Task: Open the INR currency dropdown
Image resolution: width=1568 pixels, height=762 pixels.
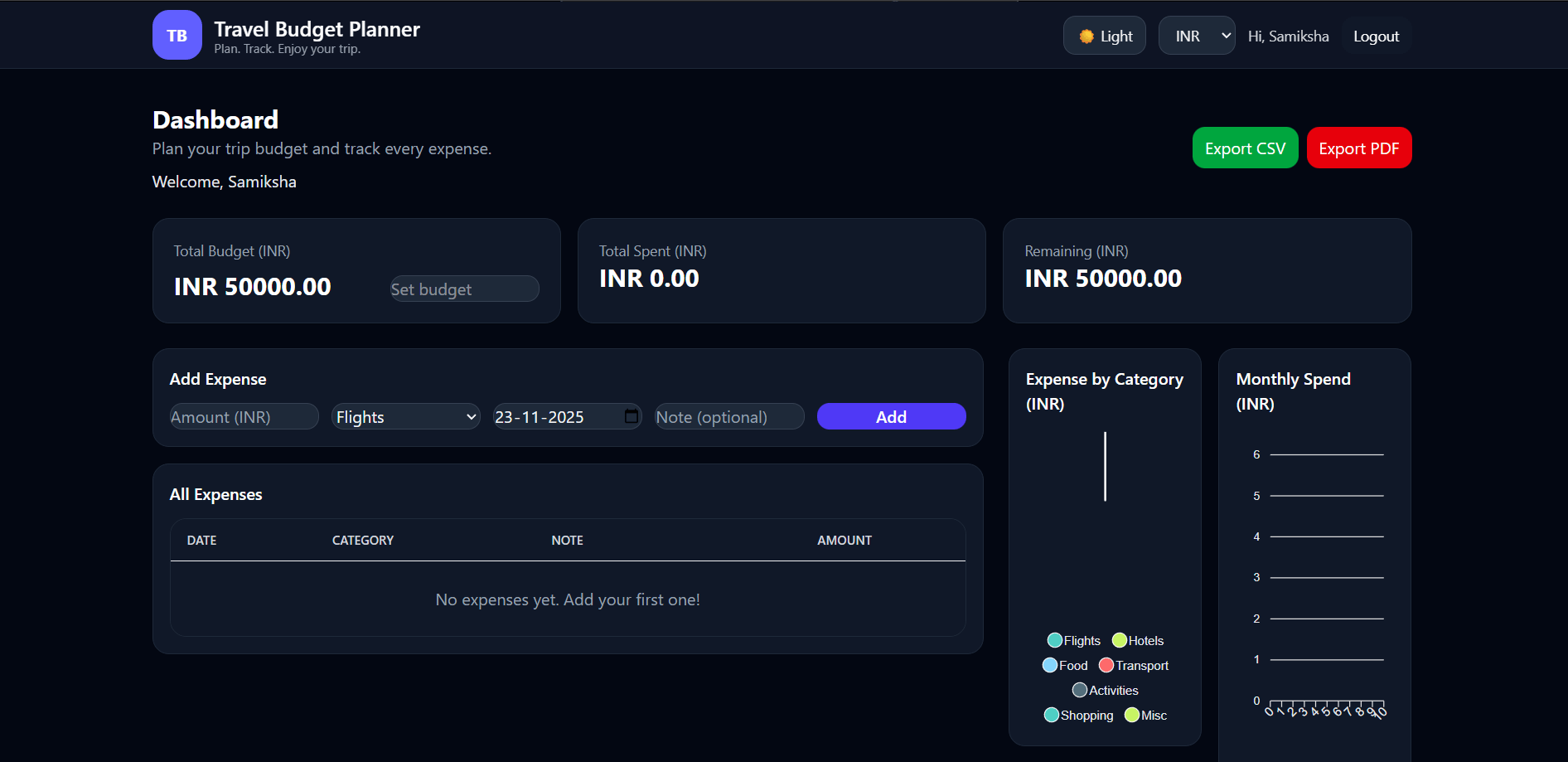Action: pos(1196,36)
